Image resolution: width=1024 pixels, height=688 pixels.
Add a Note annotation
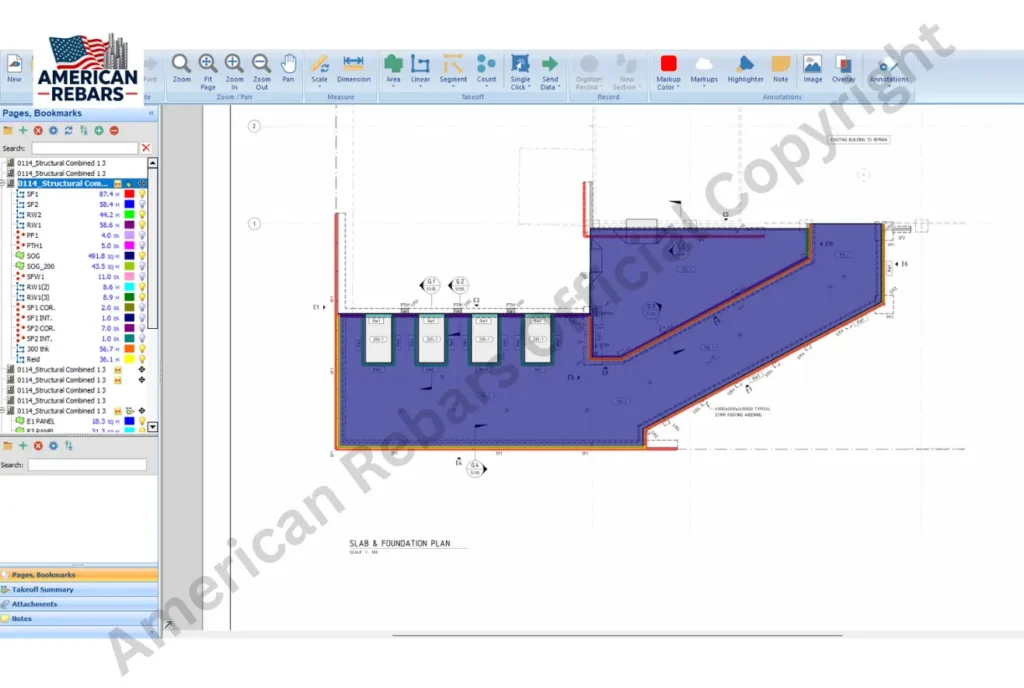click(x=780, y=68)
